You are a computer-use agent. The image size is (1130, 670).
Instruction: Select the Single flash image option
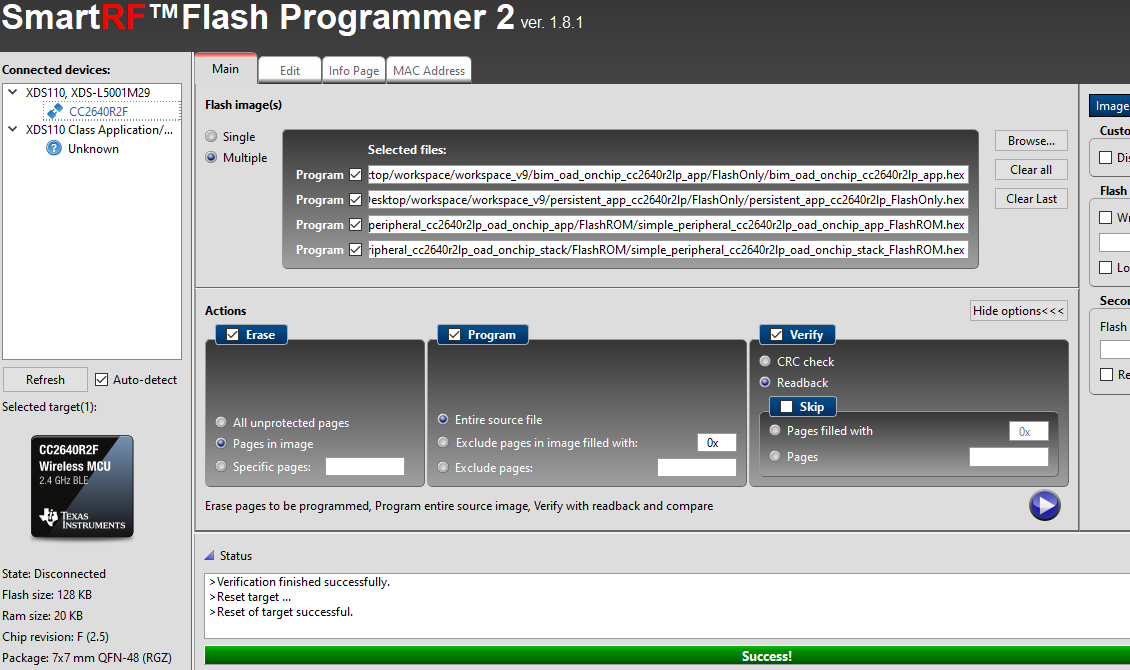211,136
